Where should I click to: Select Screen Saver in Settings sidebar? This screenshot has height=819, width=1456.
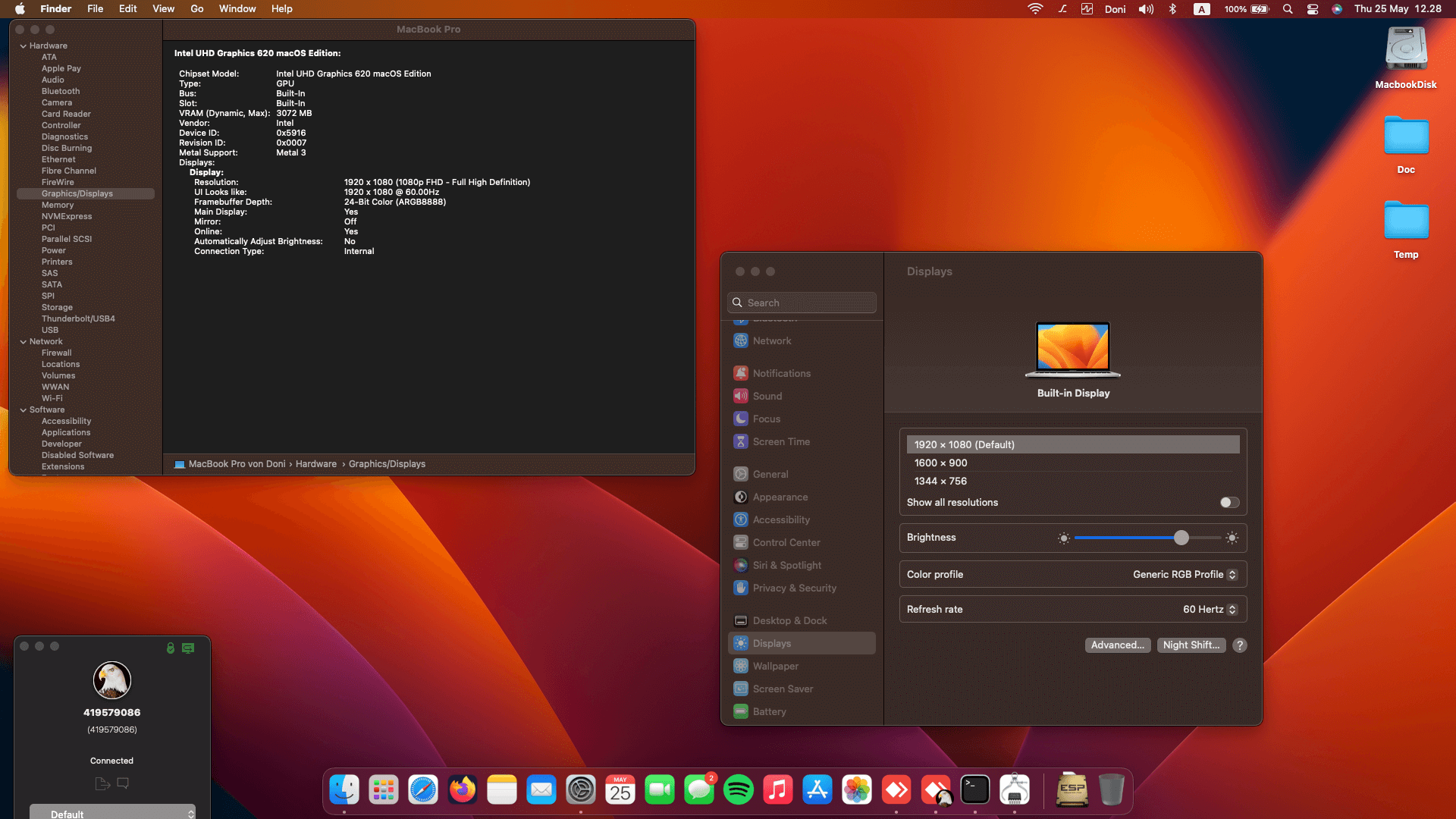tap(802, 689)
